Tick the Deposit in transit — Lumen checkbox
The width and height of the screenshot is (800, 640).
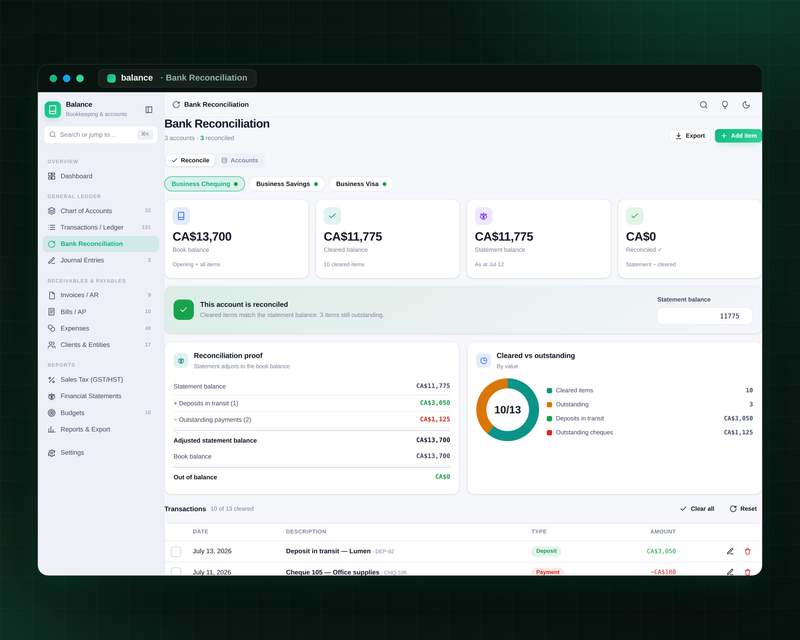[176, 552]
